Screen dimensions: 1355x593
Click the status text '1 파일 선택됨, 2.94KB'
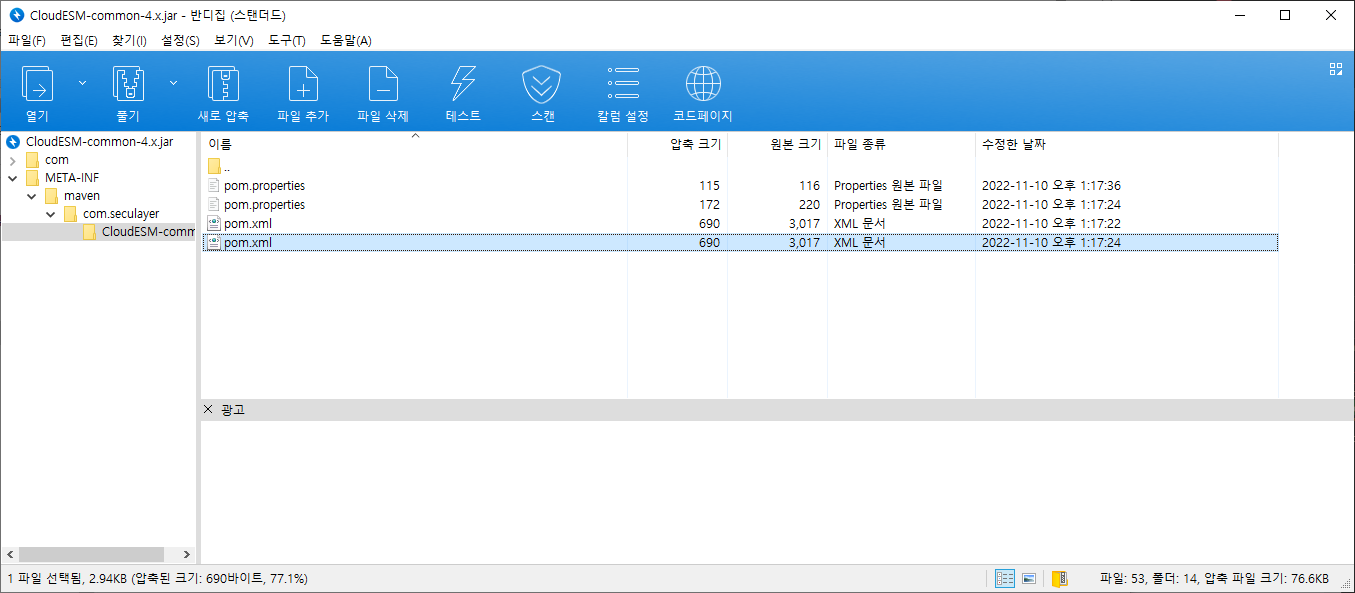click(x=68, y=578)
